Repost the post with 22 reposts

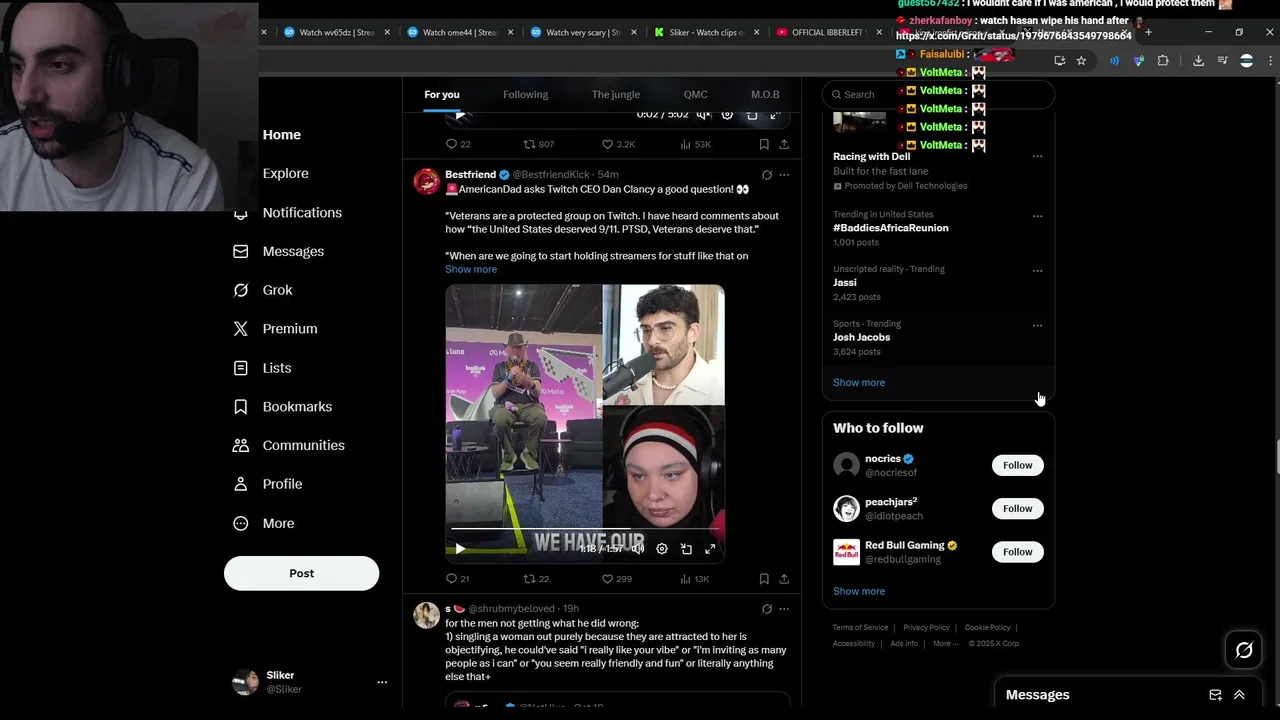(536, 579)
